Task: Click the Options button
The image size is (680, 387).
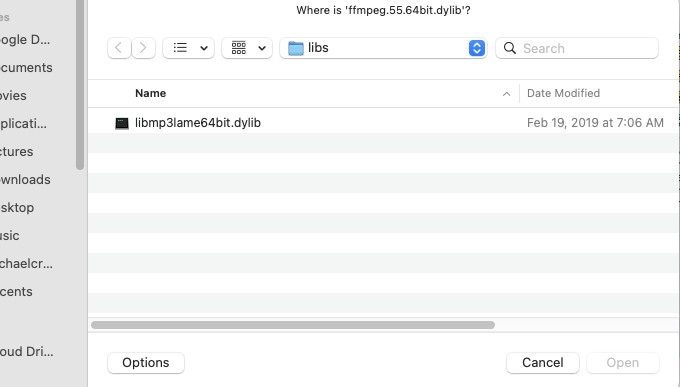Action: click(x=146, y=363)
